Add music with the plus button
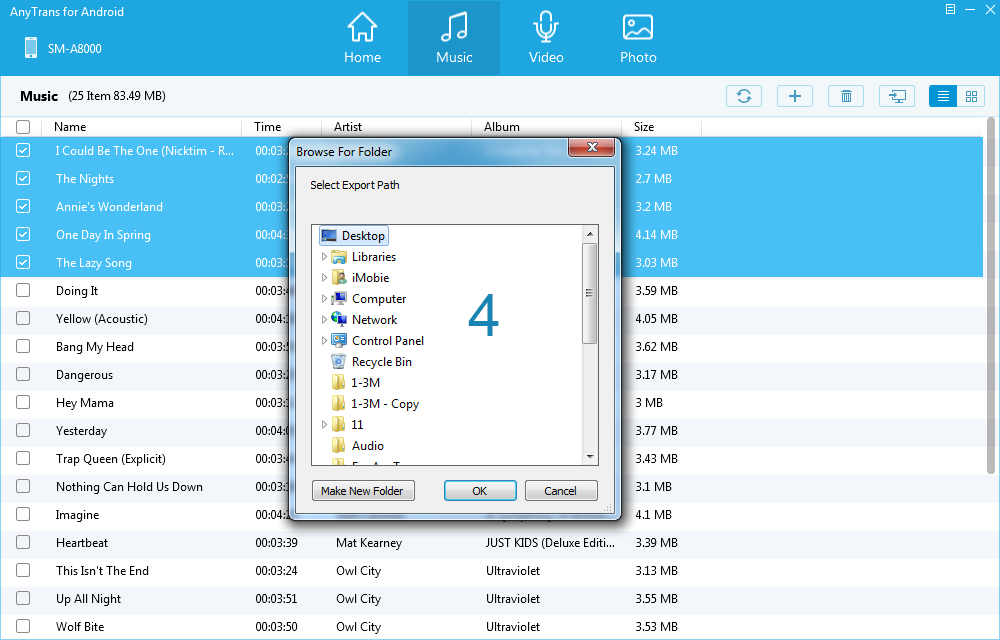 pyautogui.click(x=795, y=96)
